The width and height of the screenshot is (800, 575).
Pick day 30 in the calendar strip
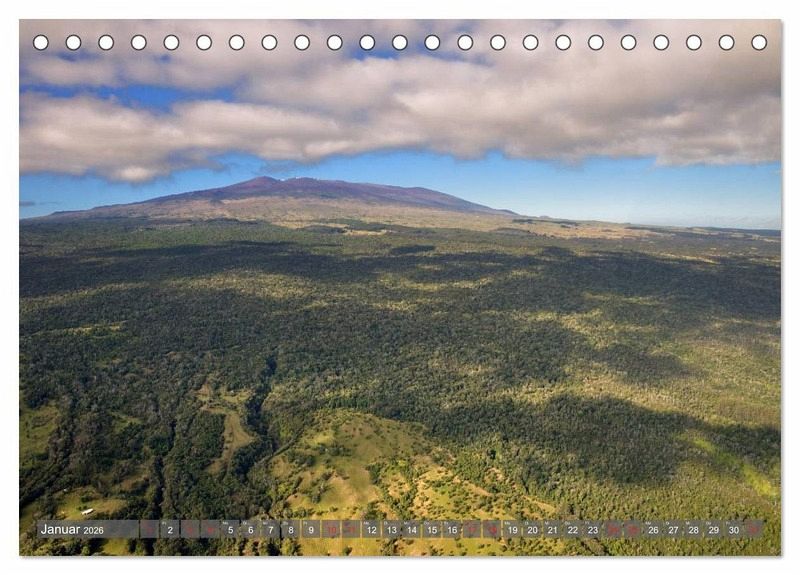(x=734, y=529)
